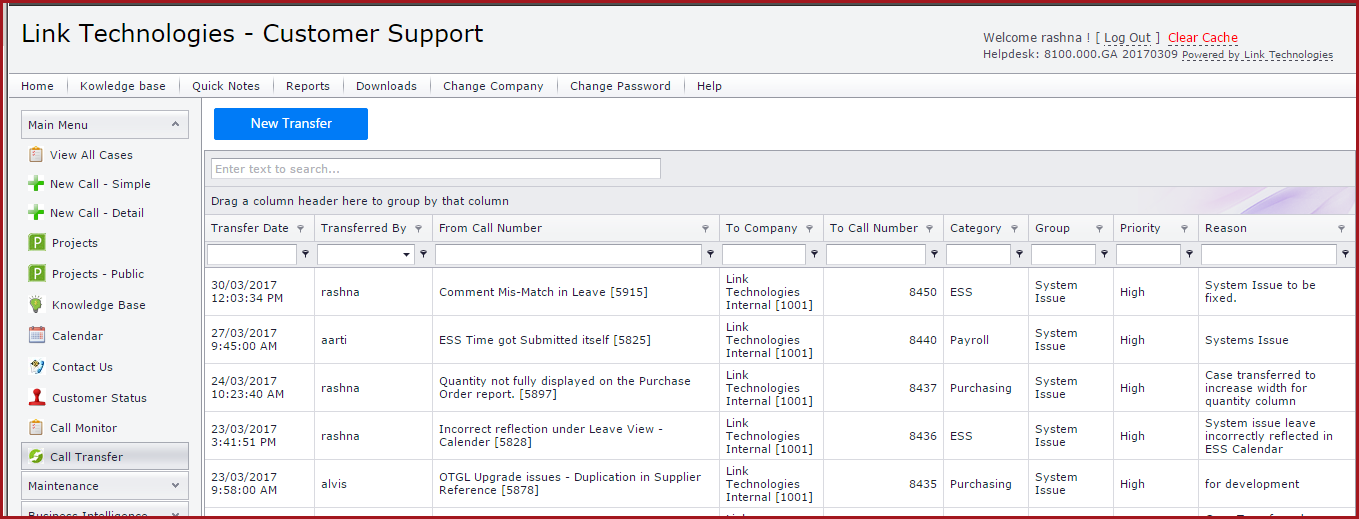The image size is (1359, 519).
Task: Sort by the Transfer Date column header
Action: (x=250, y=228)
